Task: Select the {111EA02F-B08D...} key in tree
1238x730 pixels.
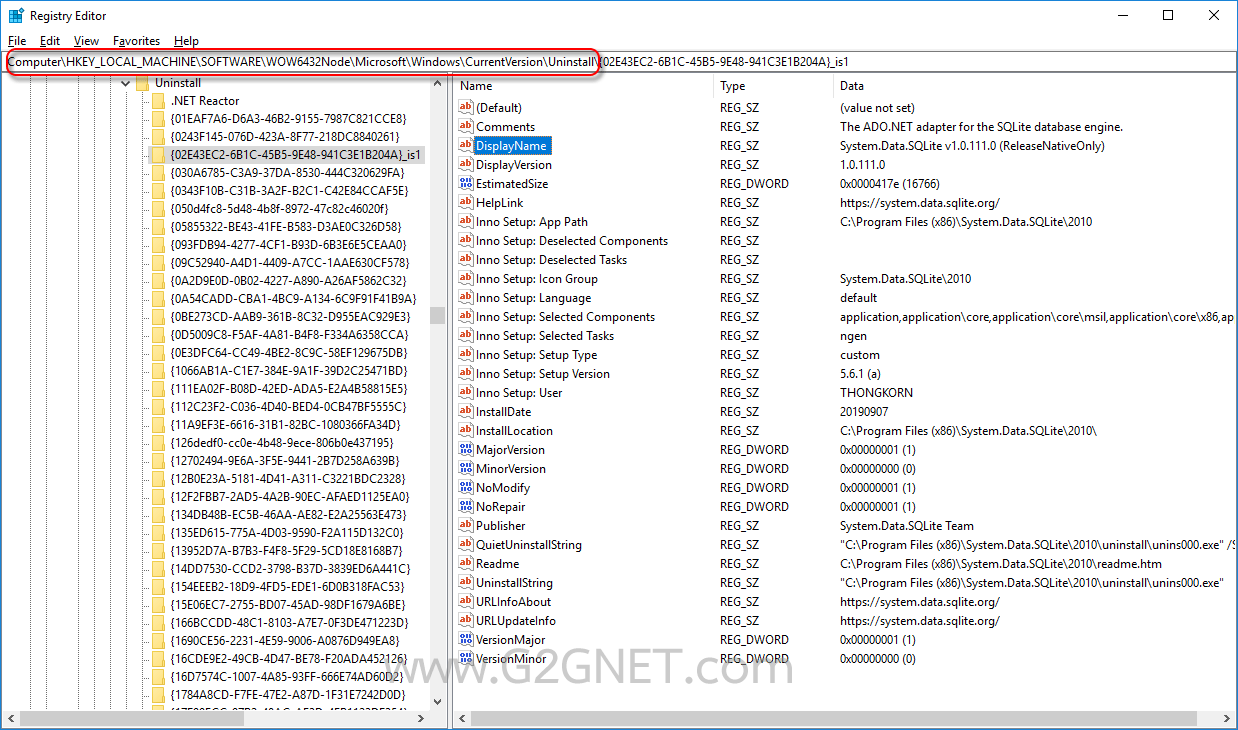Action: 289,389
